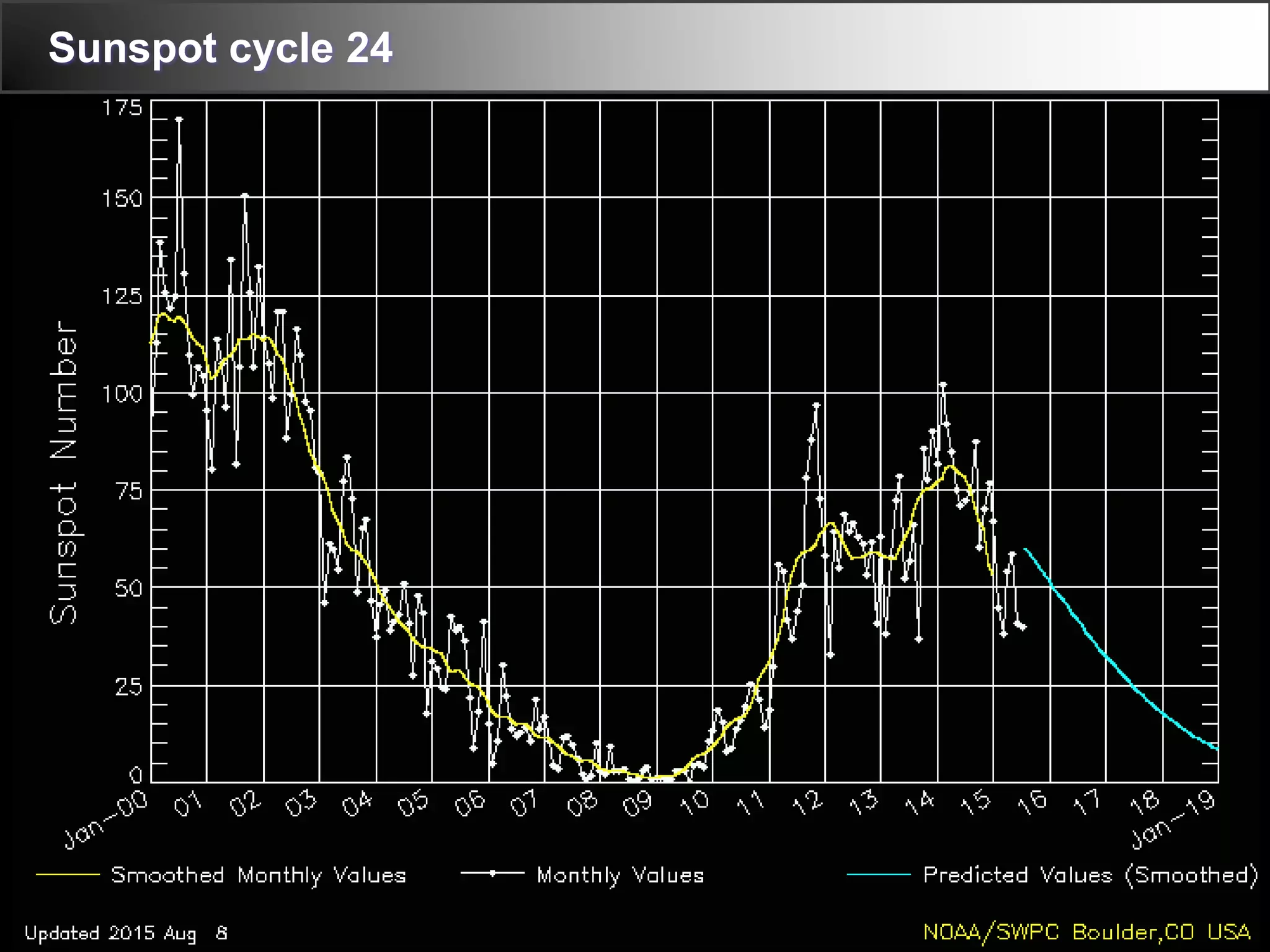Click the NOAA/SWPC Boulder credit text
This screenshot has height=952, width=1270.
coord(1086,932)
